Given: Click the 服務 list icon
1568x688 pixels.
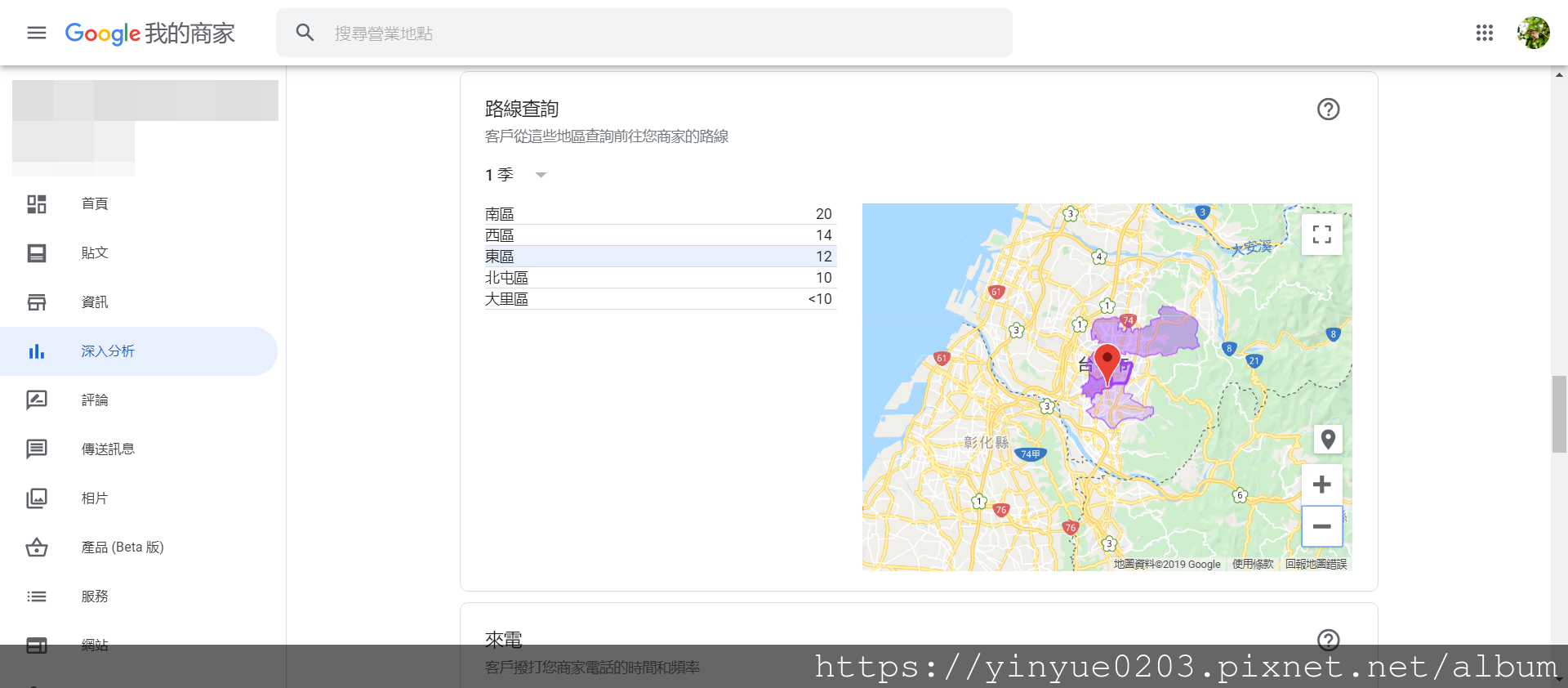Looking at the screenshot, I should coord(37,596).
